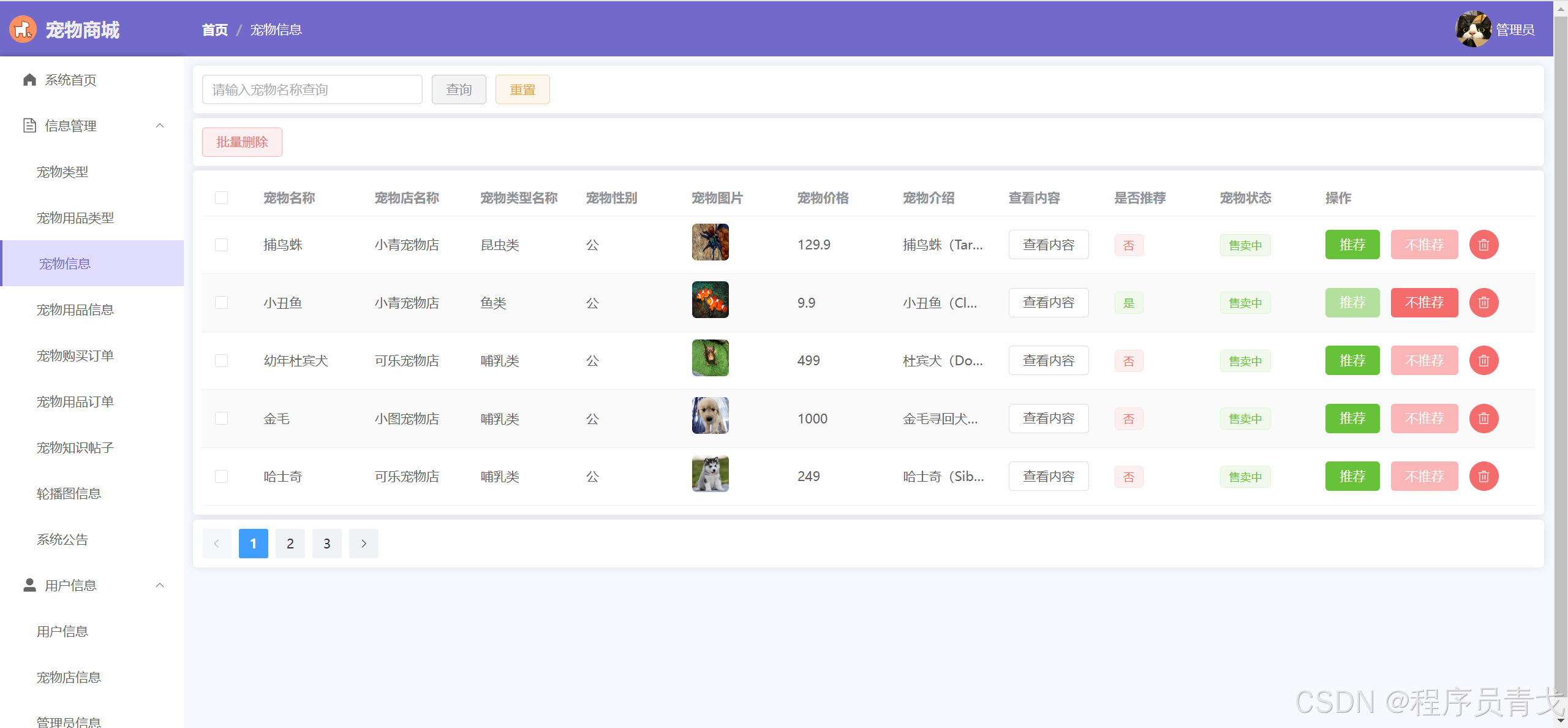Tick the checkbox for 幼年杜宾犬

(221, 361)
